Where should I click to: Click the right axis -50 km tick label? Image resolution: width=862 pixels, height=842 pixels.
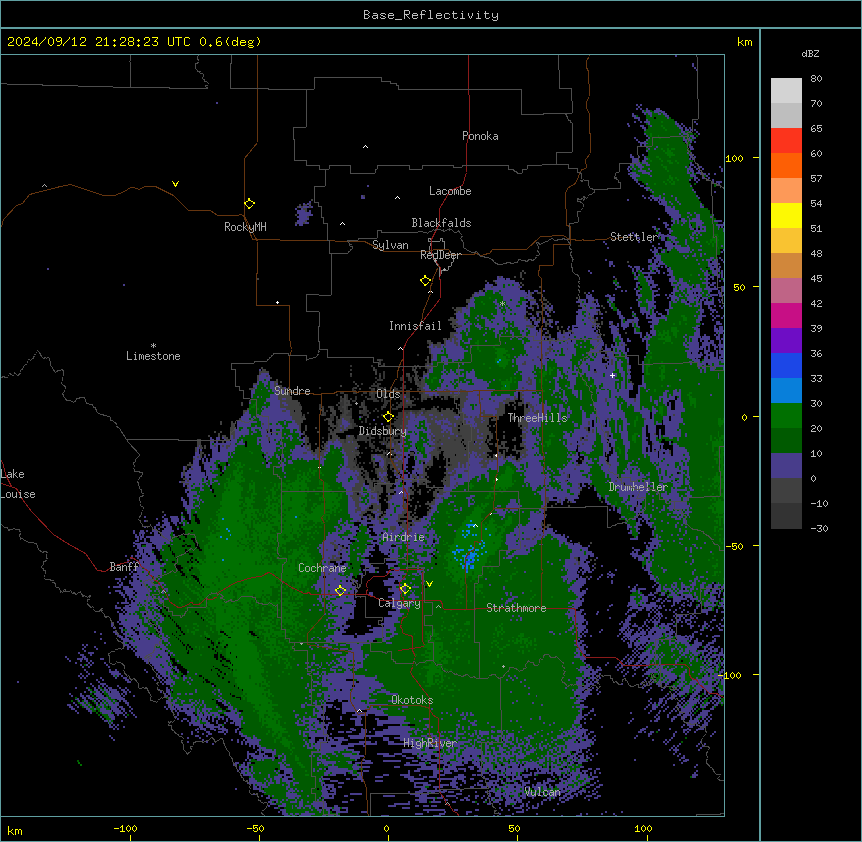[x=735, y=546]
